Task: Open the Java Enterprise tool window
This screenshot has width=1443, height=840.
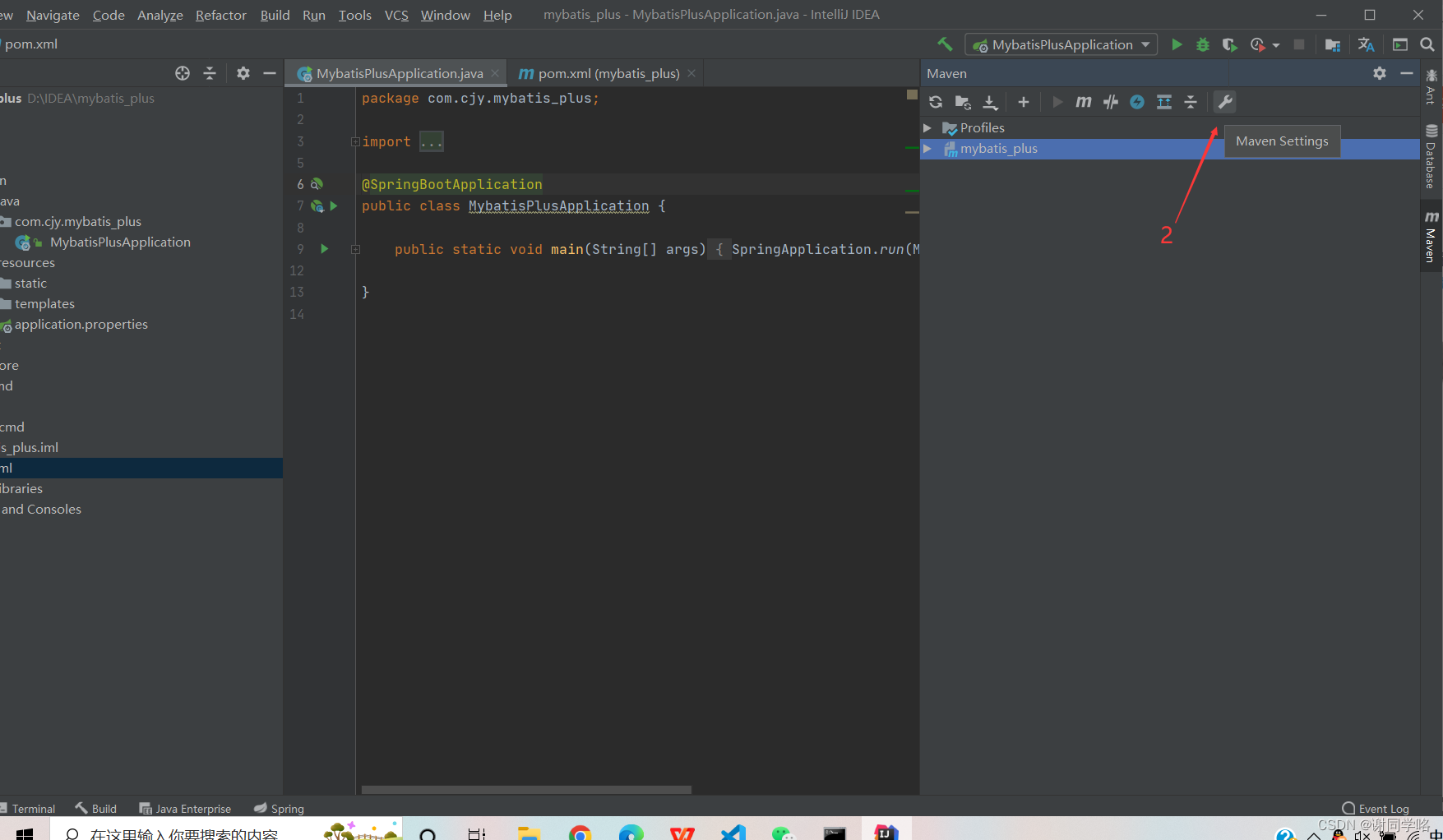Action: 186,809
